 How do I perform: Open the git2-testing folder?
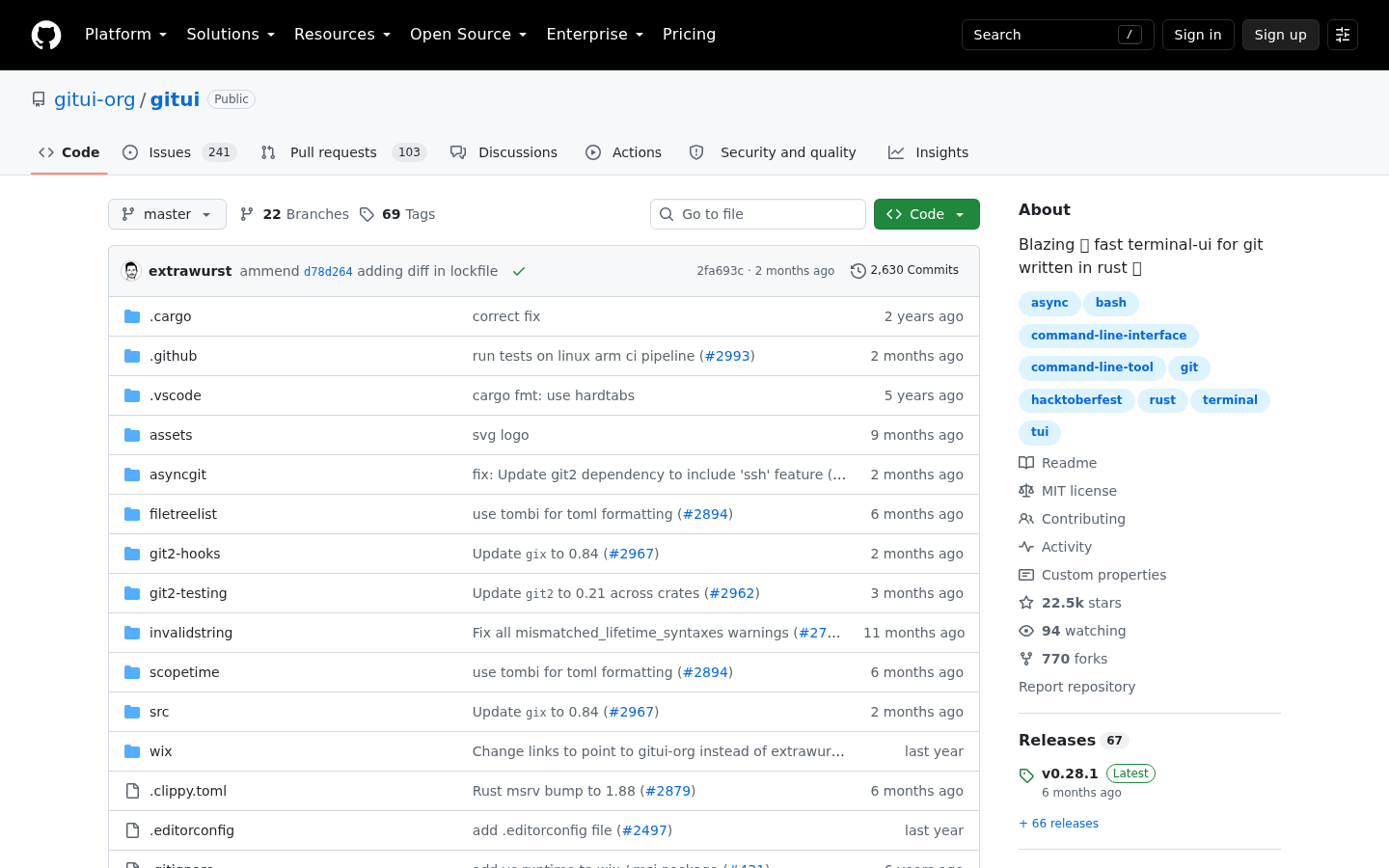coord(188,593)
